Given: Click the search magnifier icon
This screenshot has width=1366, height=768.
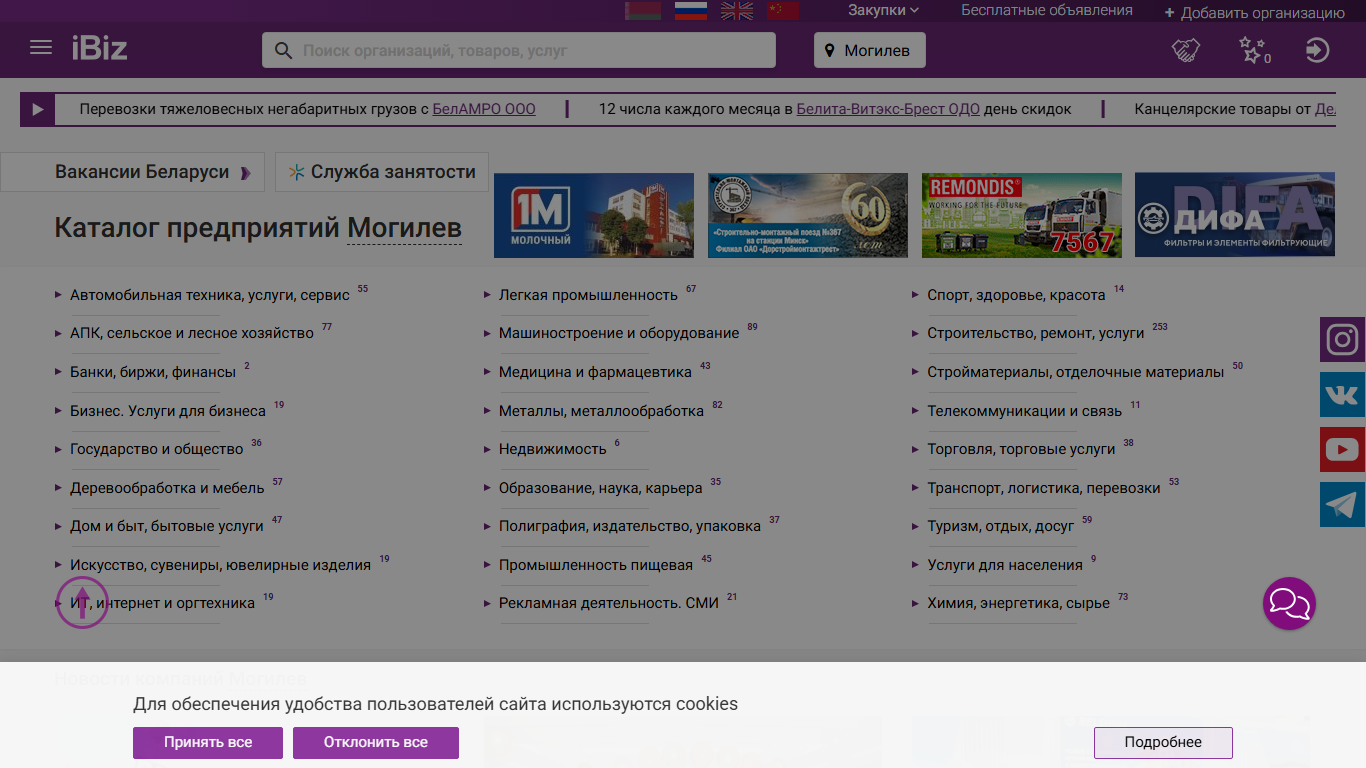Looking at the screenshot, I should coord(283,50).
